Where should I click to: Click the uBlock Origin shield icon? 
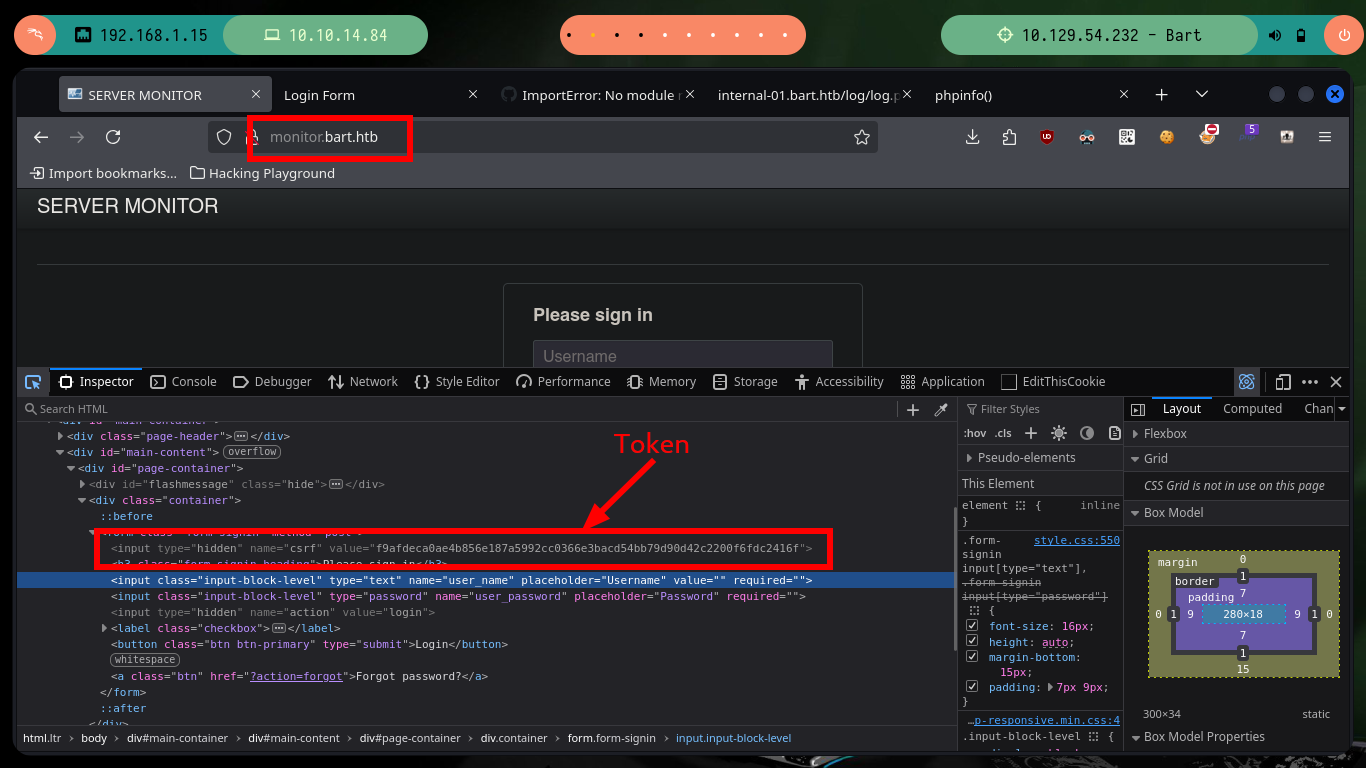point(1047,137)
